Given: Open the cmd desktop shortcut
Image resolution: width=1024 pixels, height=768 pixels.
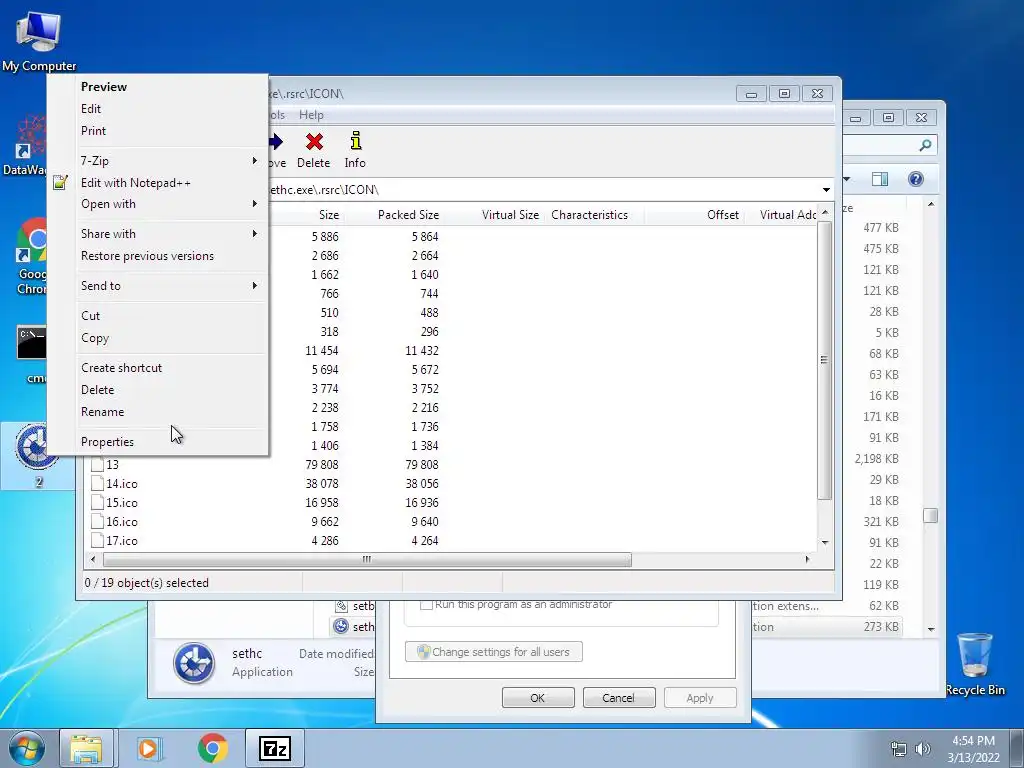Looking at the screenshot, I should 31,353.
